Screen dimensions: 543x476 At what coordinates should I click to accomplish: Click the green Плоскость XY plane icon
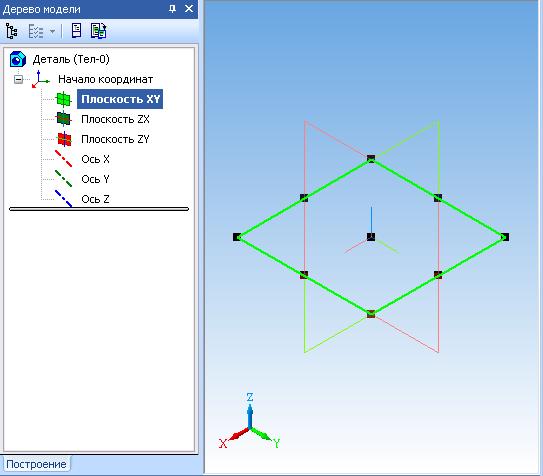(x=63, y=99)
